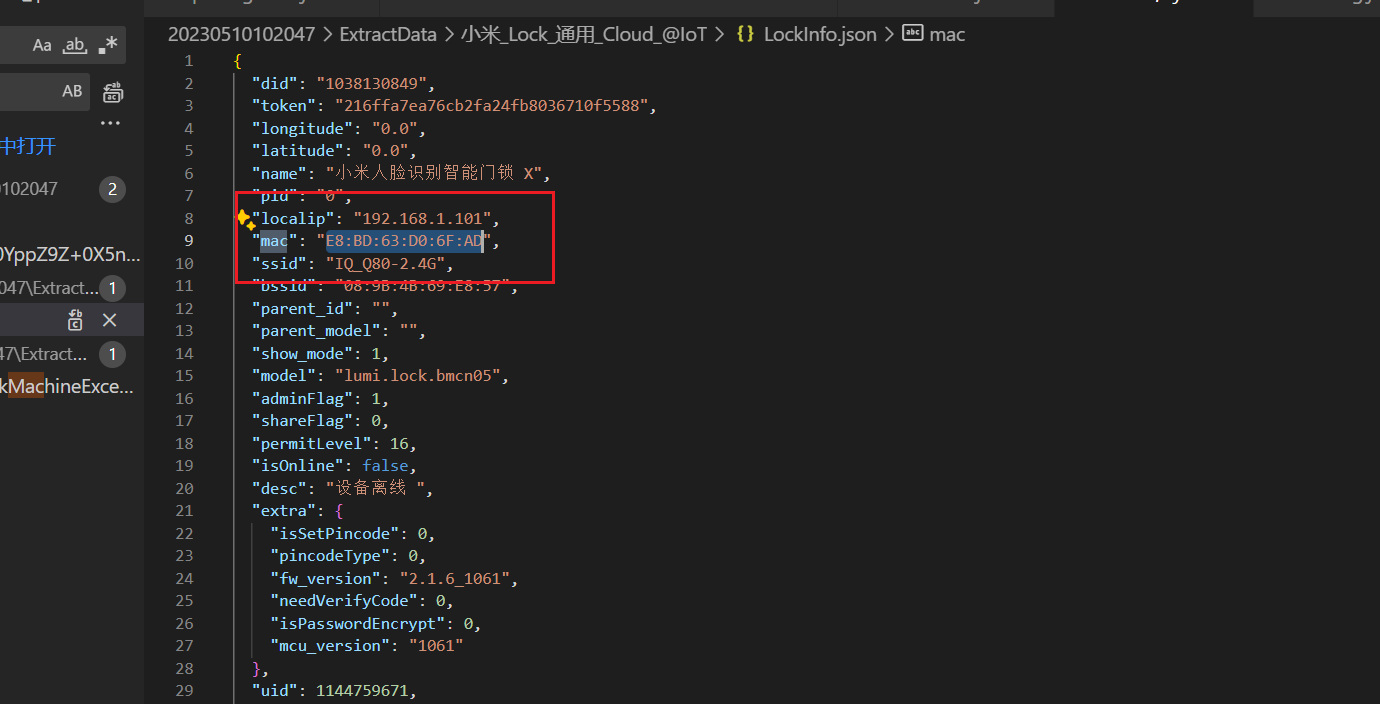Toggle Preserve Case in replace field
1380x704 pixels.
pyautogui.click(x=72, y=91)
